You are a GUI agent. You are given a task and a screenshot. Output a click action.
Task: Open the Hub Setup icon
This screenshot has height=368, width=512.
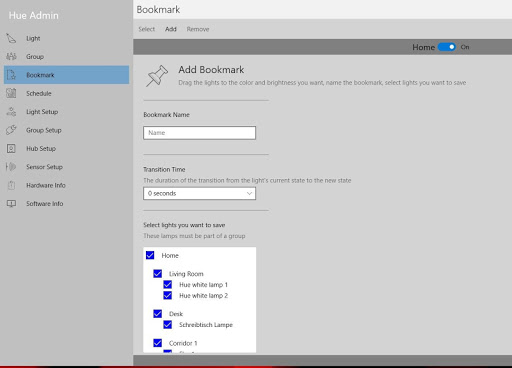coord(11,148)
